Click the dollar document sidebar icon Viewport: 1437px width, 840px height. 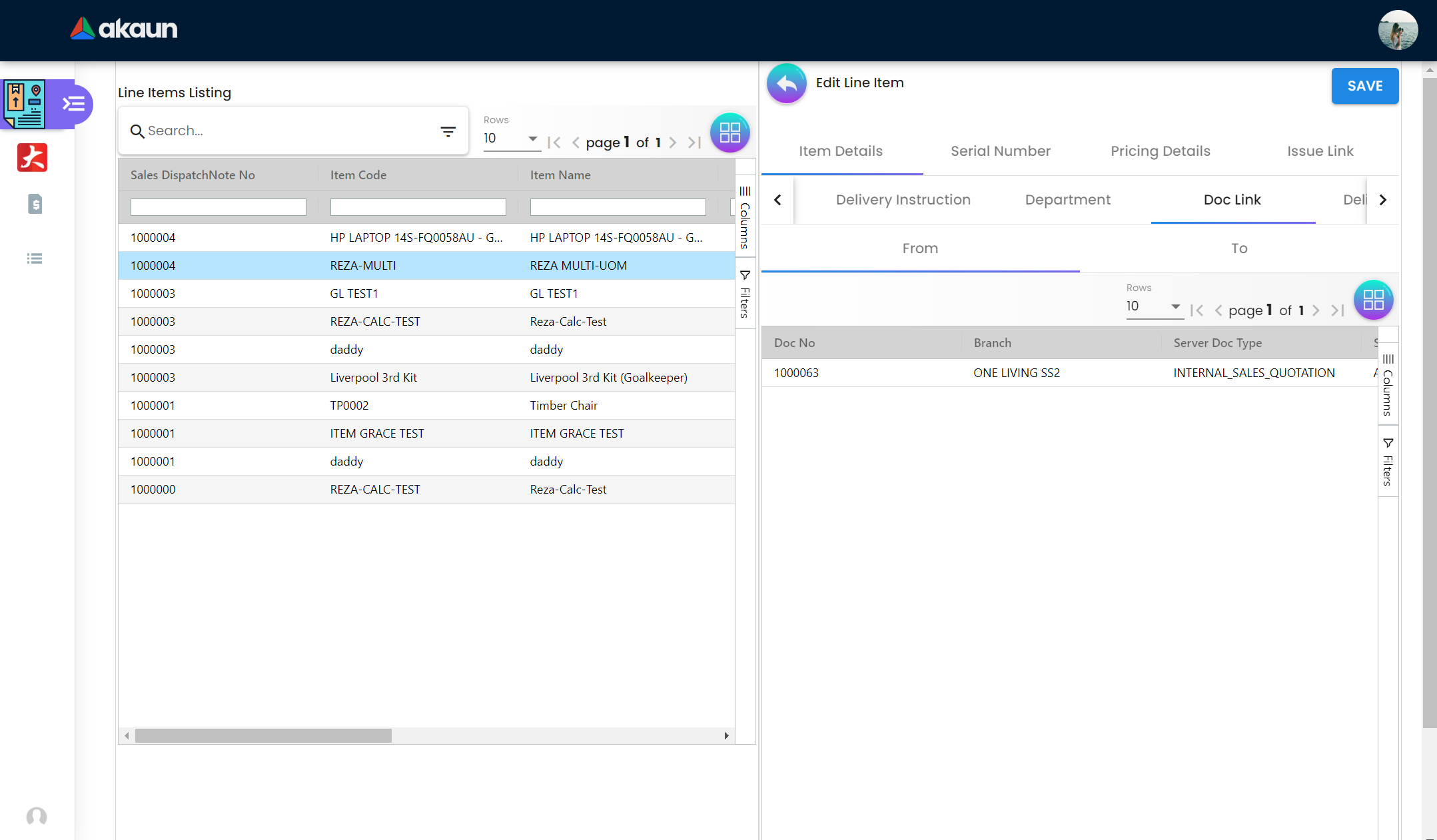coord(35,204)
